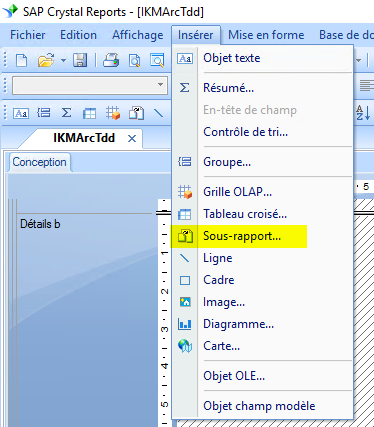Click Insert line toolbar icon
Screen dimensions: 374x427
(x=158, y=113)
